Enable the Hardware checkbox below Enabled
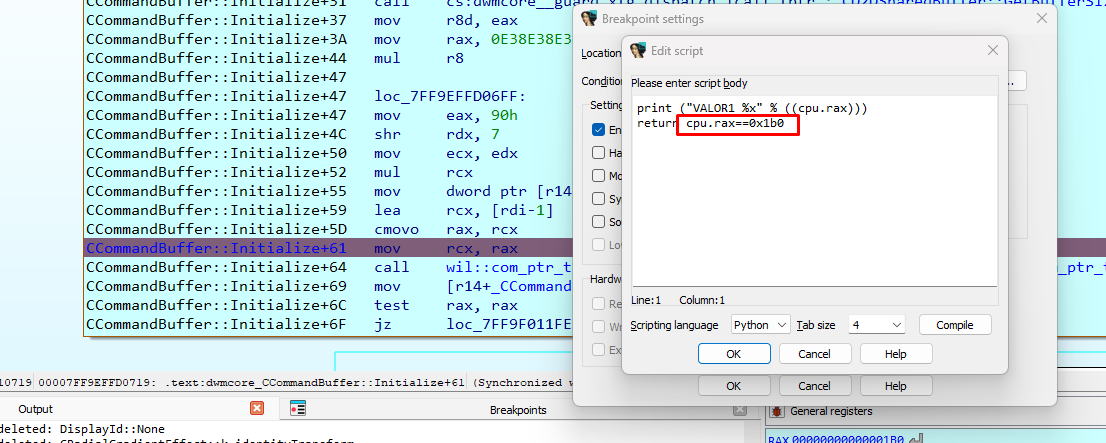This screenshot has width=1106, height=443. point(598,152)
